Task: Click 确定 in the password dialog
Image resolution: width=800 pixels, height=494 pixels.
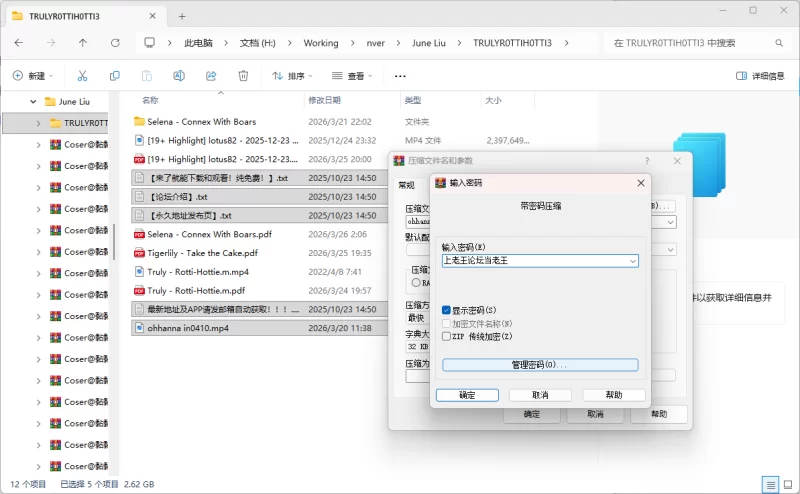Action: (x=467, y=395)
